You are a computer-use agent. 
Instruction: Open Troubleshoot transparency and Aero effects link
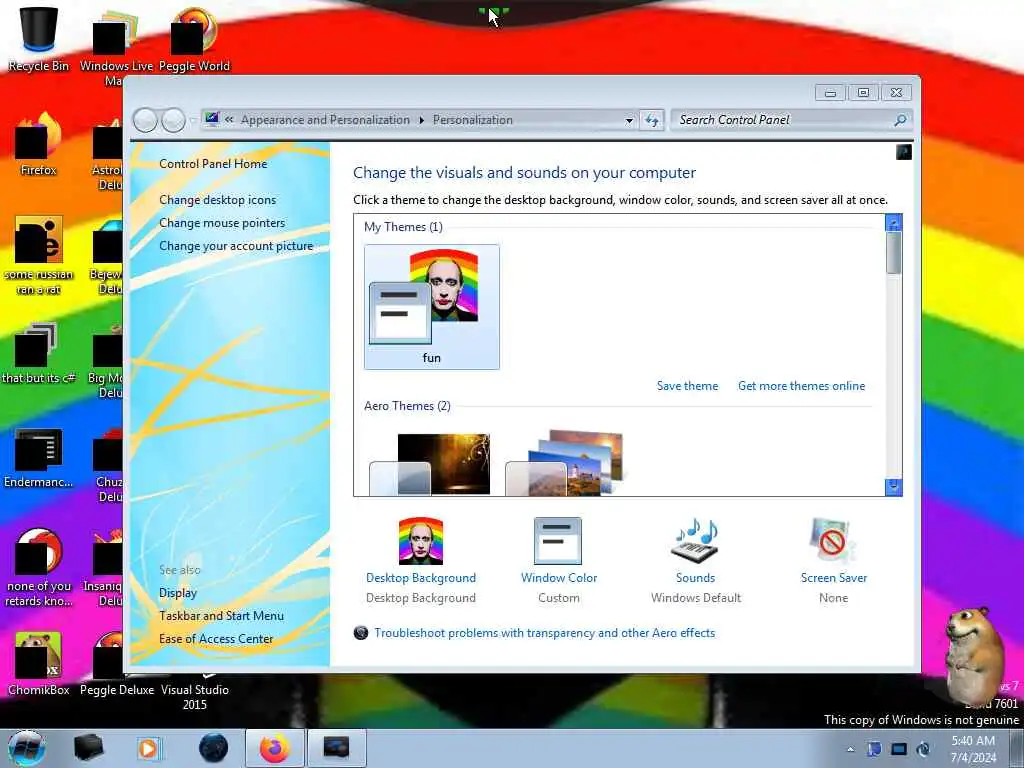tap(544, 633)
